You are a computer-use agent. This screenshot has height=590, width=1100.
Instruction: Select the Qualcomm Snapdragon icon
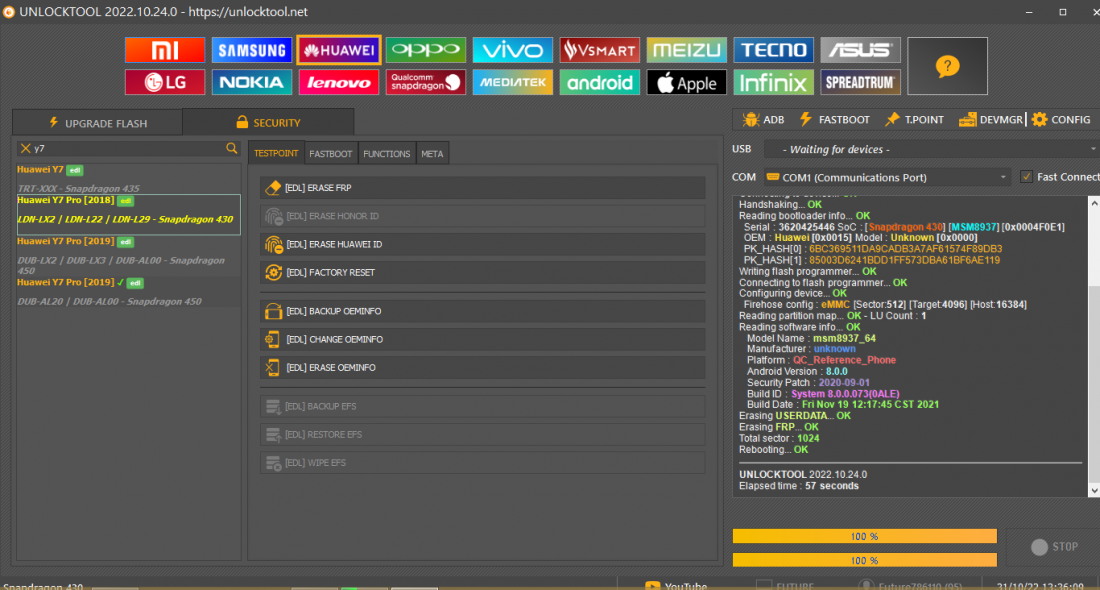click(x=426, y=82)
